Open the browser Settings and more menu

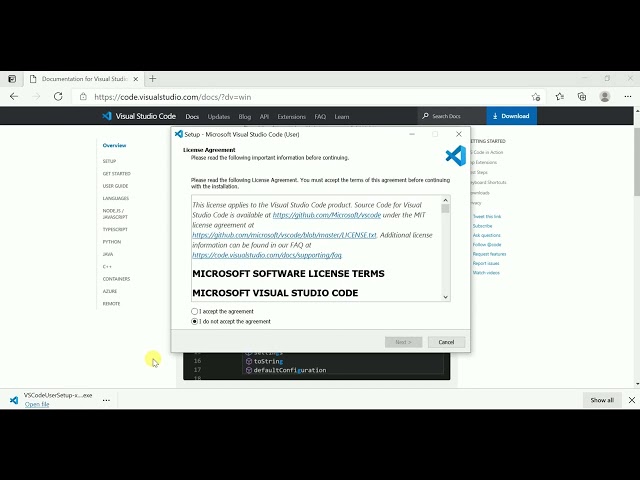[628, 97]
